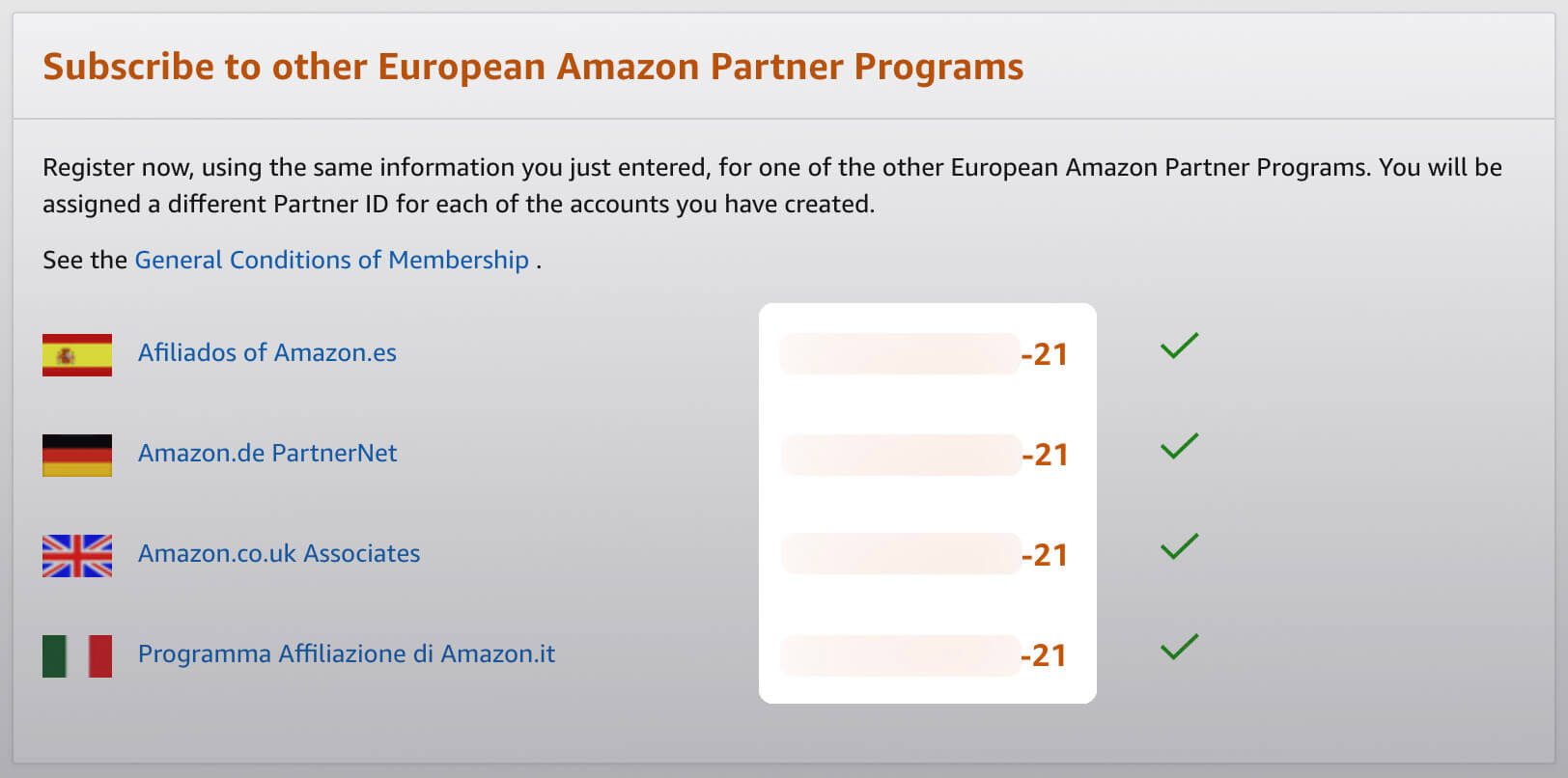Click the Spain flag icon

pyautogui.click(x=77, y=354)
